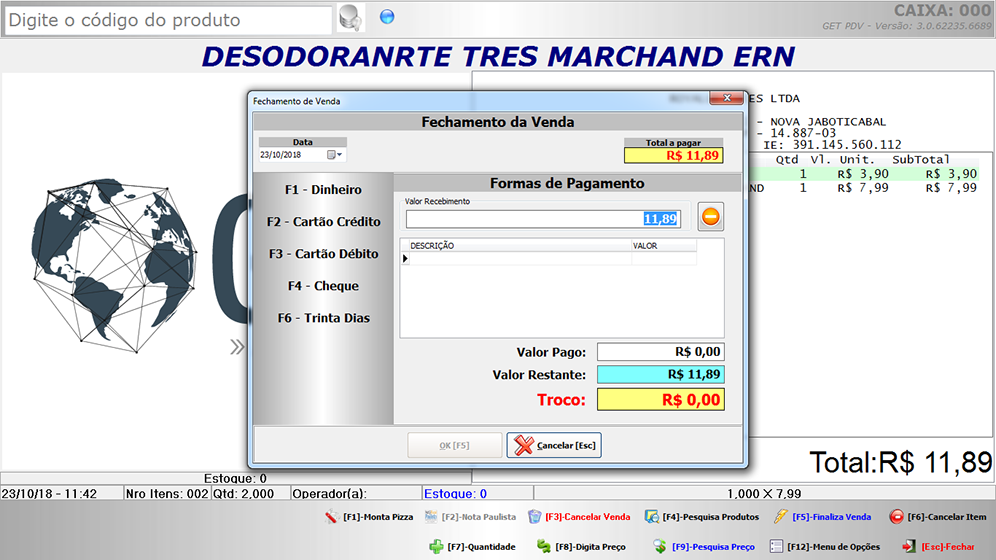Choose F3 - Cartão Débito option
Screen dimensions: 996x560
click(323, 254)
